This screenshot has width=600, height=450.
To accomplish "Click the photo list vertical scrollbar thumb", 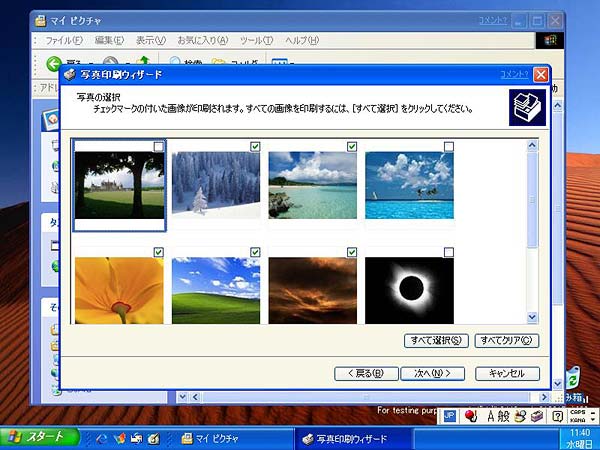I will (532, 199).
